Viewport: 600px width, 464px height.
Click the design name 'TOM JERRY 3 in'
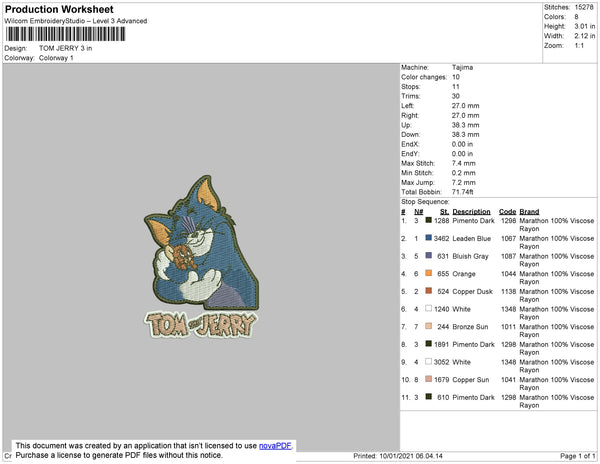pyautogui.click(x=65, y=48)
